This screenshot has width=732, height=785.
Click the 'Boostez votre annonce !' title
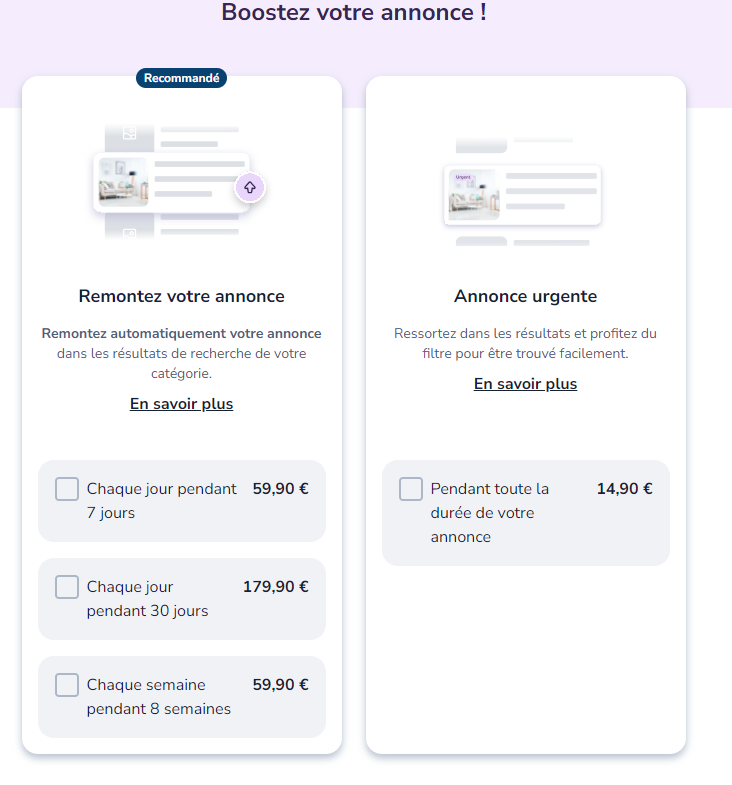click(x=354, y=13)
